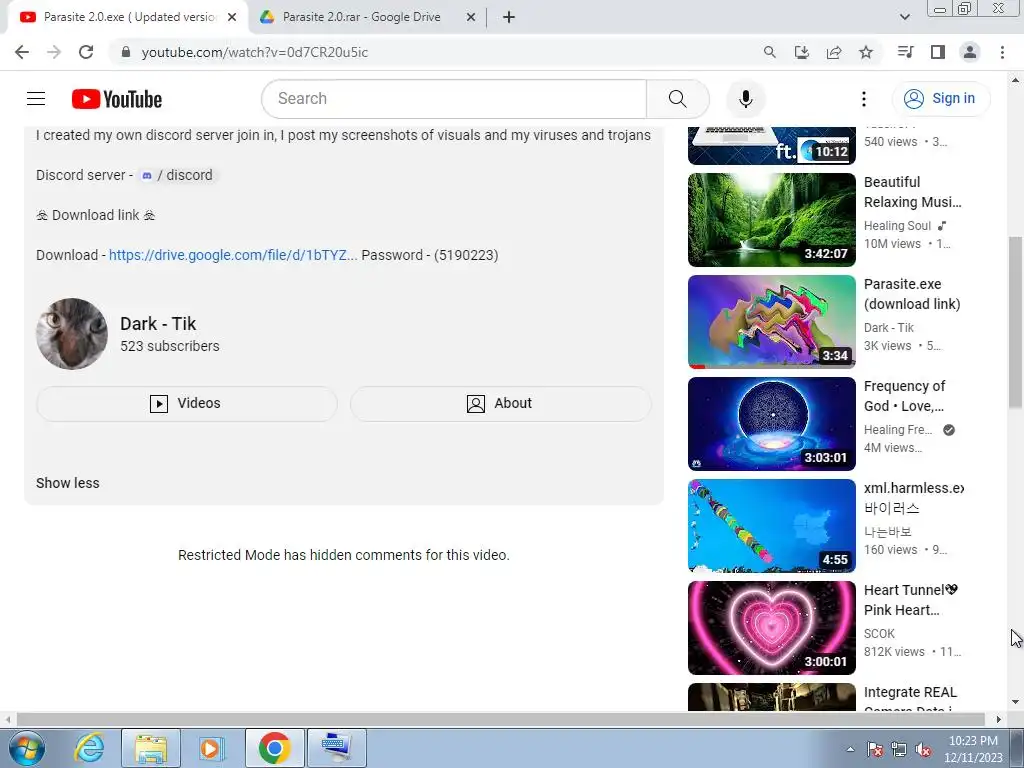The height and width of the screenshot is (768, 1024).
Task: Click the About button
Action: pos(500,404)
